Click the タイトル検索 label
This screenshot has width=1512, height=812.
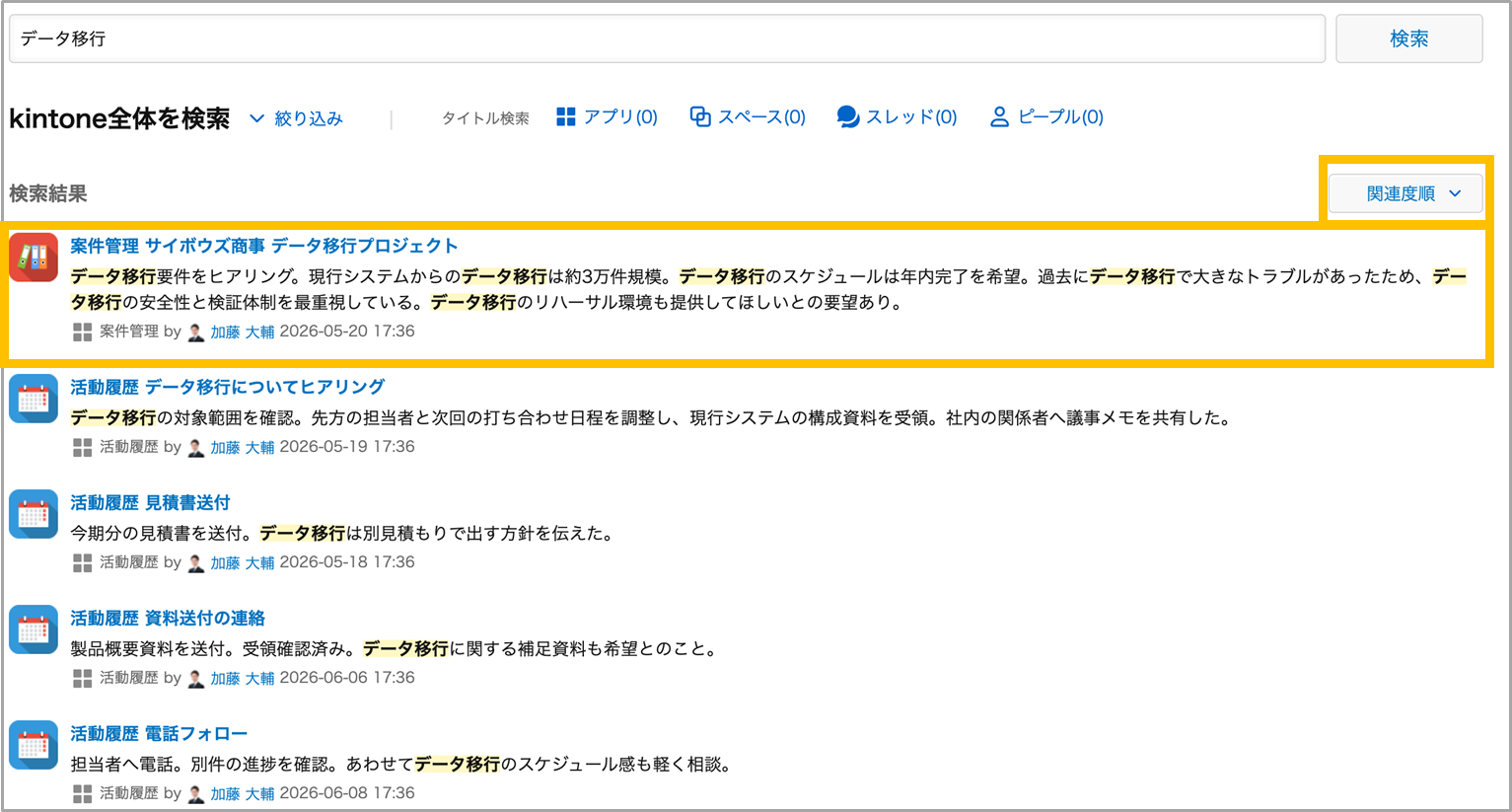(x=485, y=118)
